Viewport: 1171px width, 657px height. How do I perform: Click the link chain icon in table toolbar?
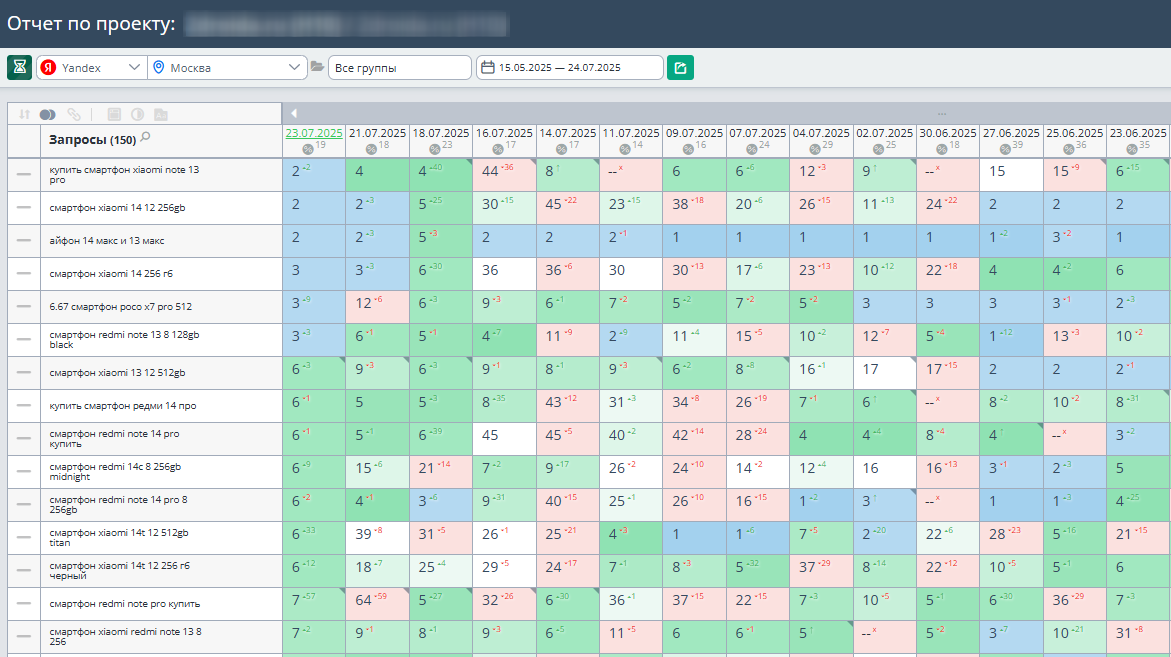click(x=74, y=114)
